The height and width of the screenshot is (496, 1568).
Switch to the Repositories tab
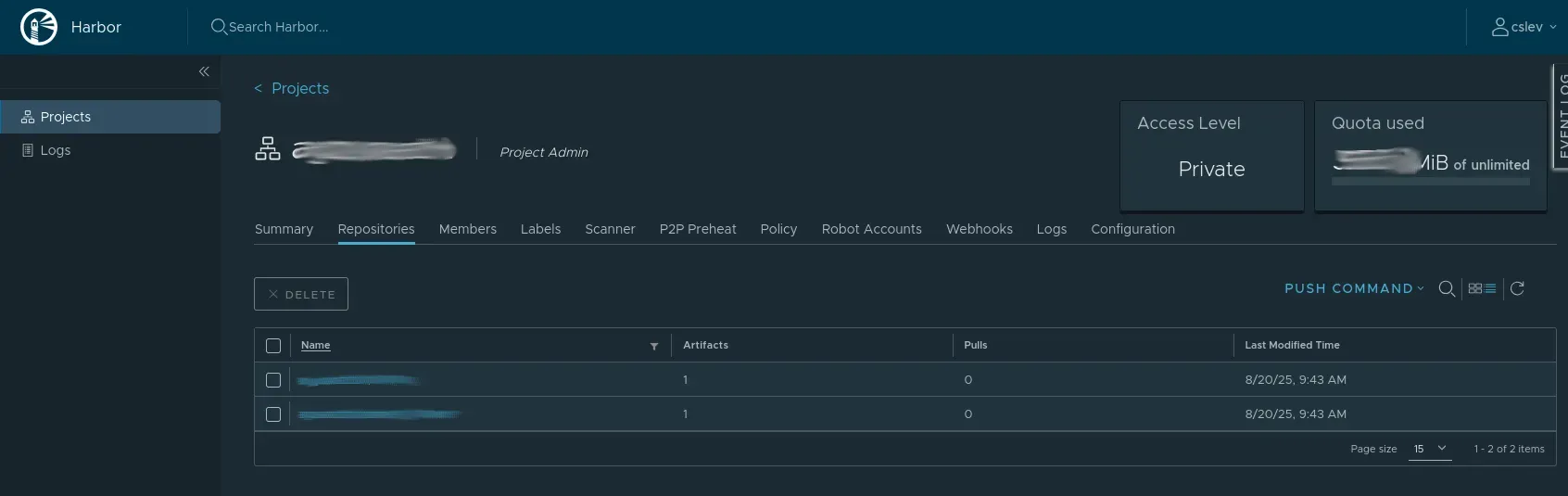376,229
